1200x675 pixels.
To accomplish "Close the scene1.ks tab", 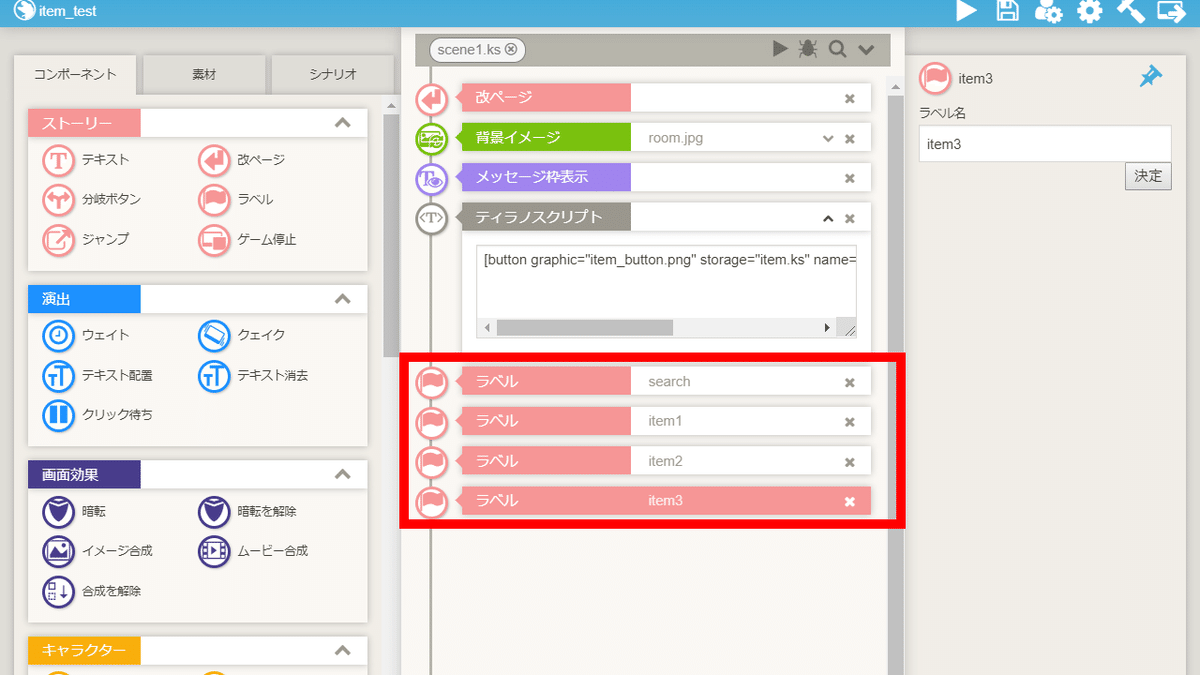I will pyautogui.click(x=511, y=49).
